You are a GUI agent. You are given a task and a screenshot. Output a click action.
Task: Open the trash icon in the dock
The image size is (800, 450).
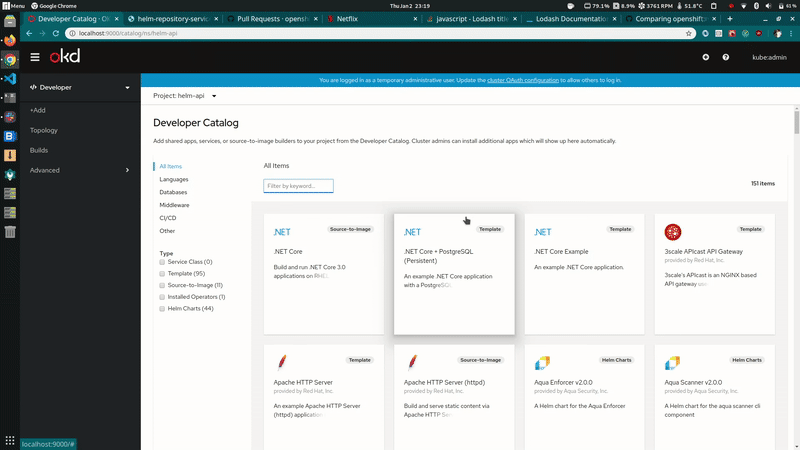10,232
